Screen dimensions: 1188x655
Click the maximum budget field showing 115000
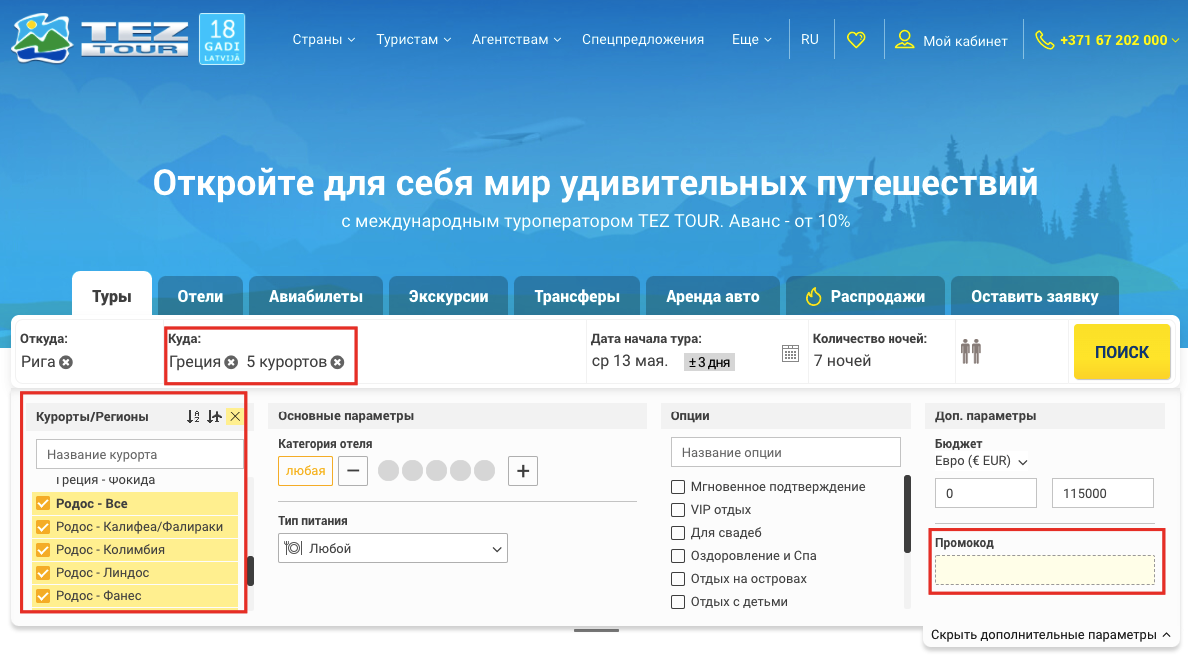(1103, 493)
